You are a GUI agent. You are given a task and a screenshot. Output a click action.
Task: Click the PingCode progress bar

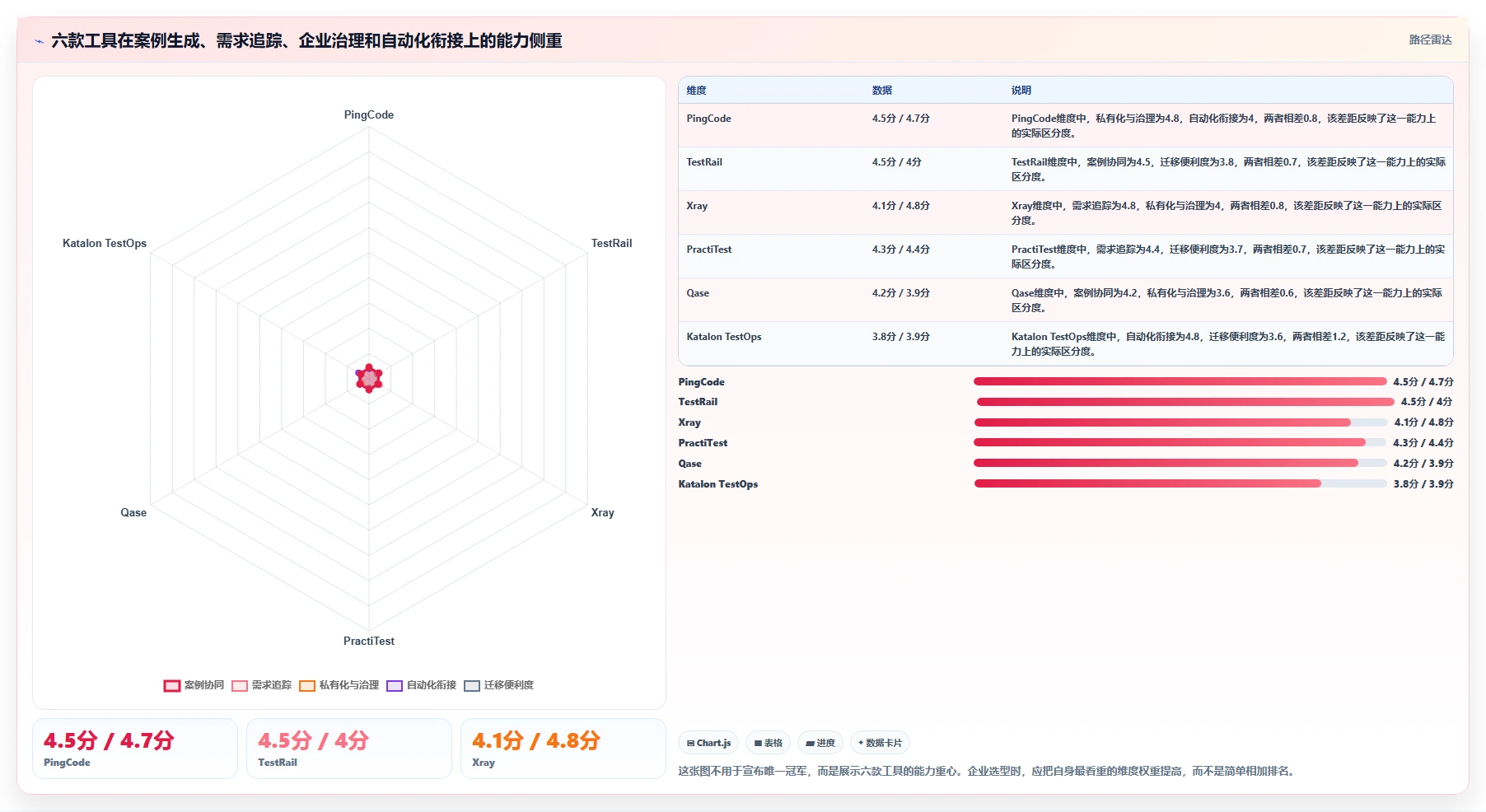(x=1180, y=381)
